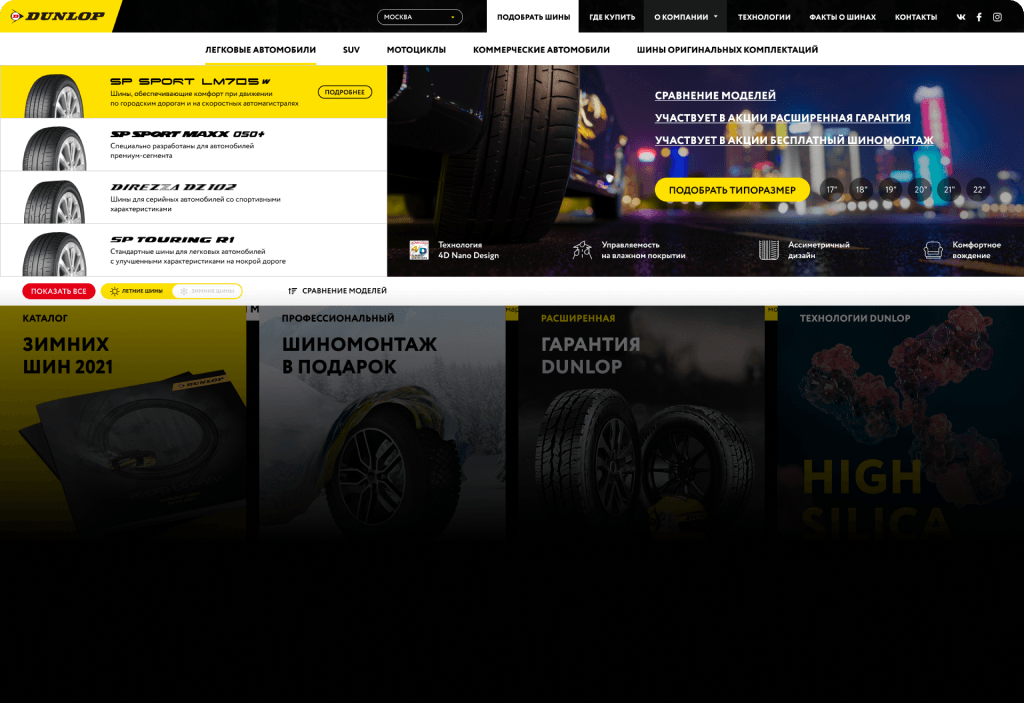Click the yellow Подобрать типоразмер button
Image resolution: width=1024 pixels, height=703 pixels.
click(732, 190)
